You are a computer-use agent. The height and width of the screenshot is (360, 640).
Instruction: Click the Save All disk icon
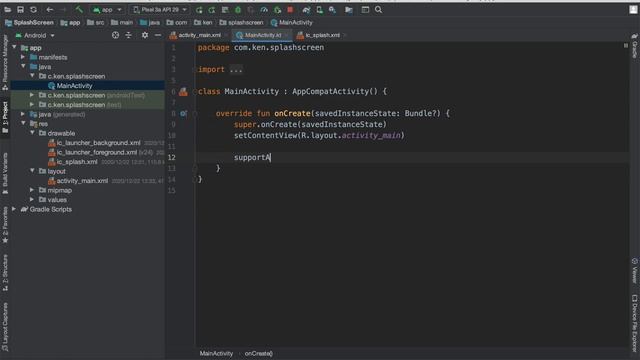tap(20, 9)
